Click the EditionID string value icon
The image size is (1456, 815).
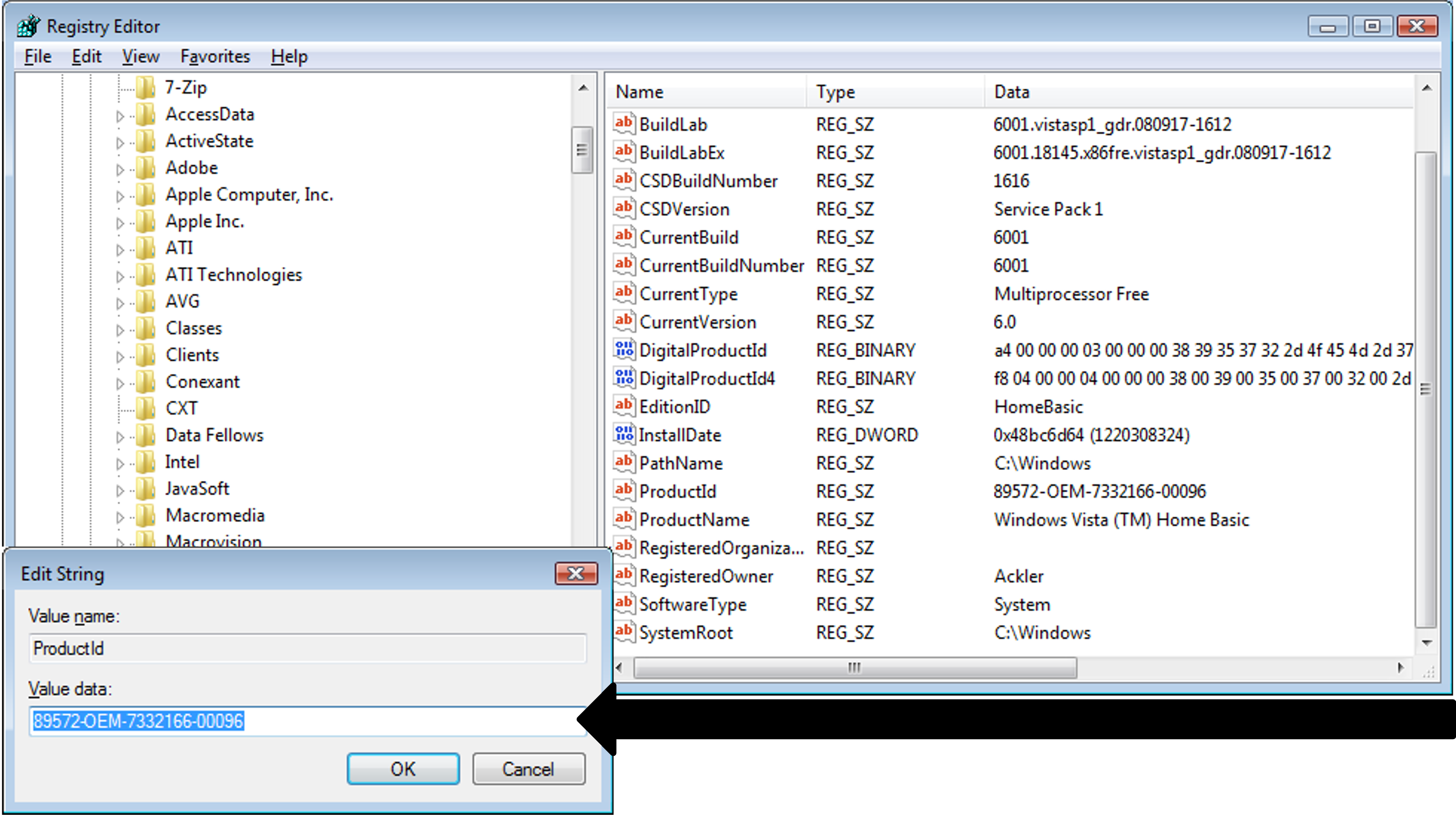(624, 406)
